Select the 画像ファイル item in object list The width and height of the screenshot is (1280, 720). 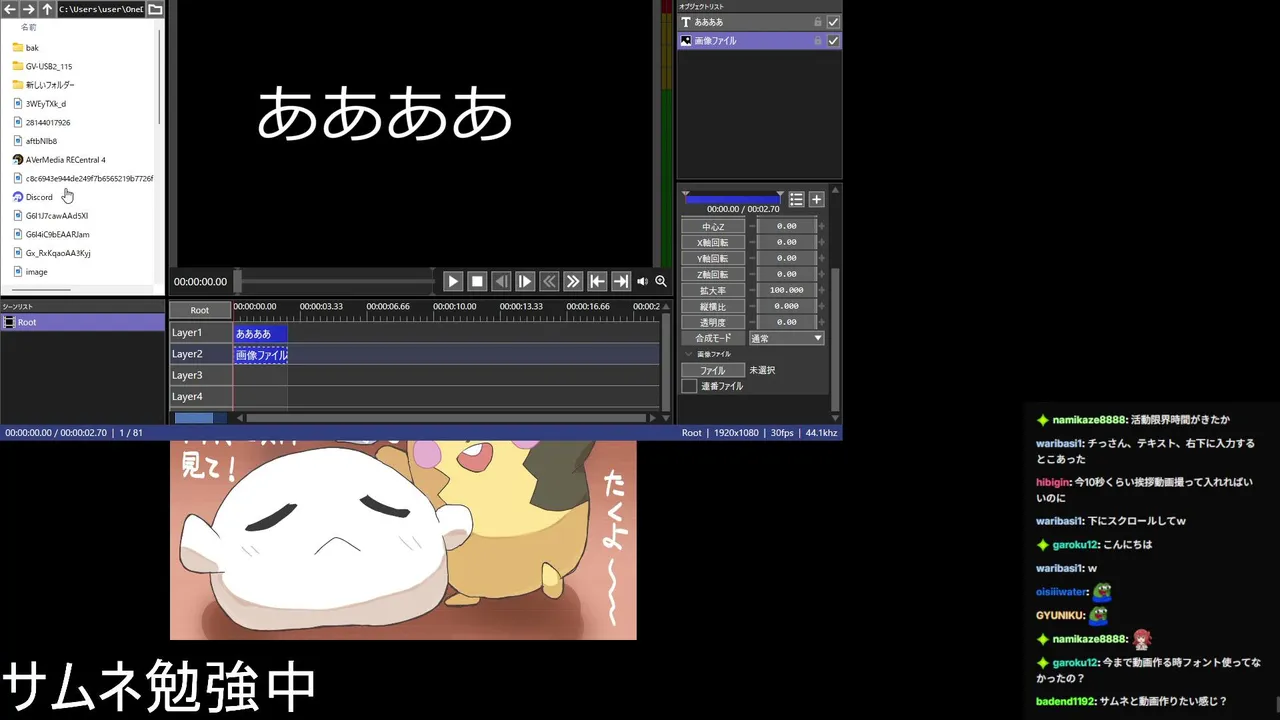[760, 41]
